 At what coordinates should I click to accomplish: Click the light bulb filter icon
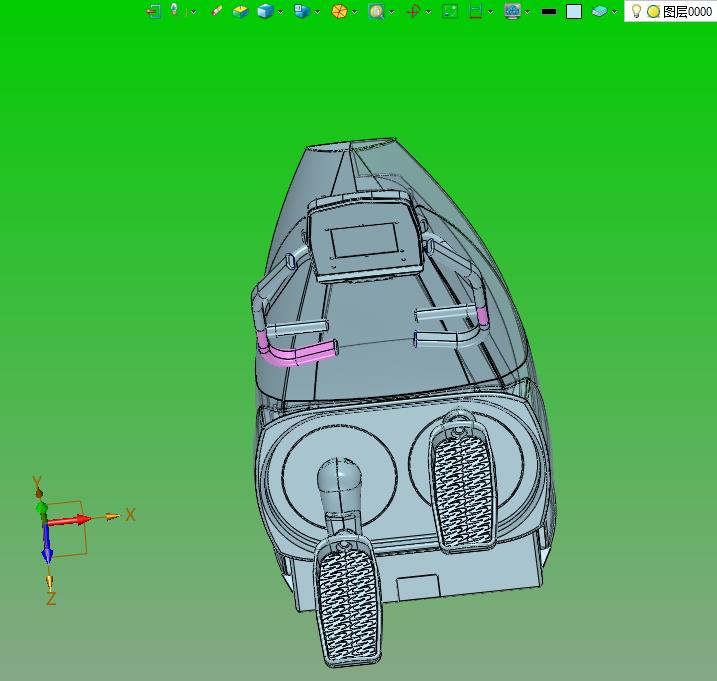pos(174,10)
